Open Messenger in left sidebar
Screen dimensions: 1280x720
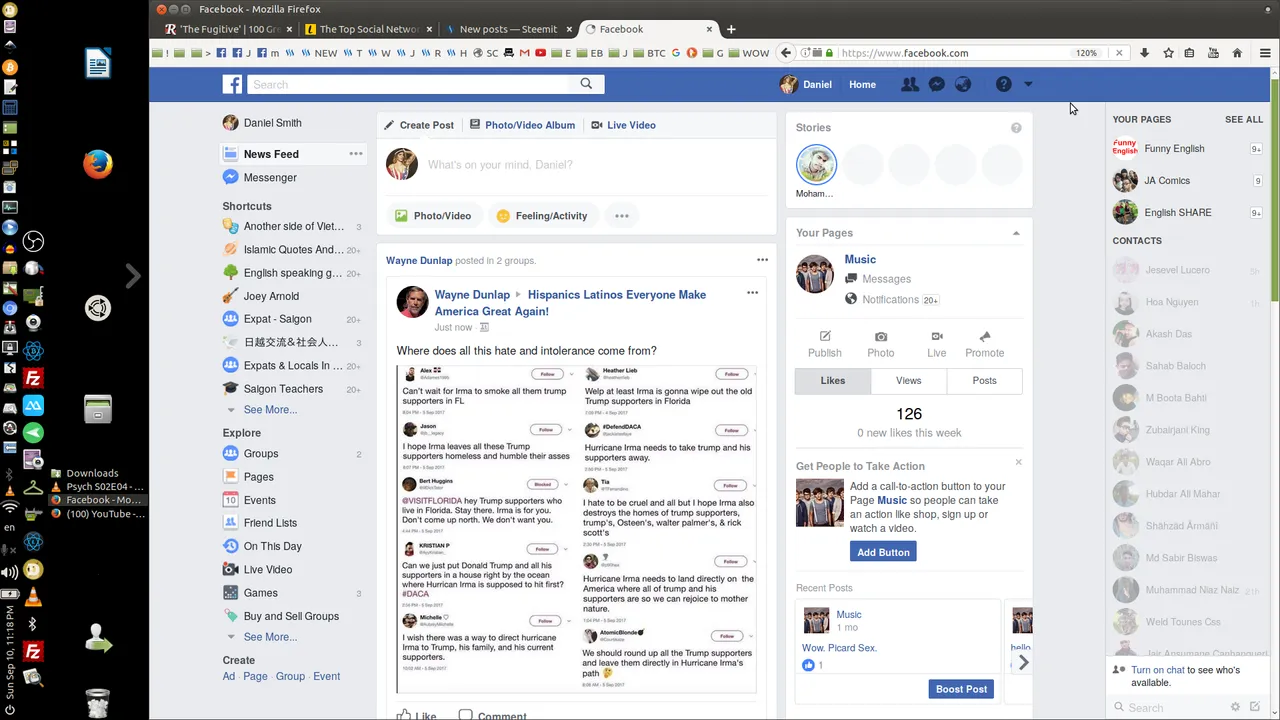(x=270, y=177)
